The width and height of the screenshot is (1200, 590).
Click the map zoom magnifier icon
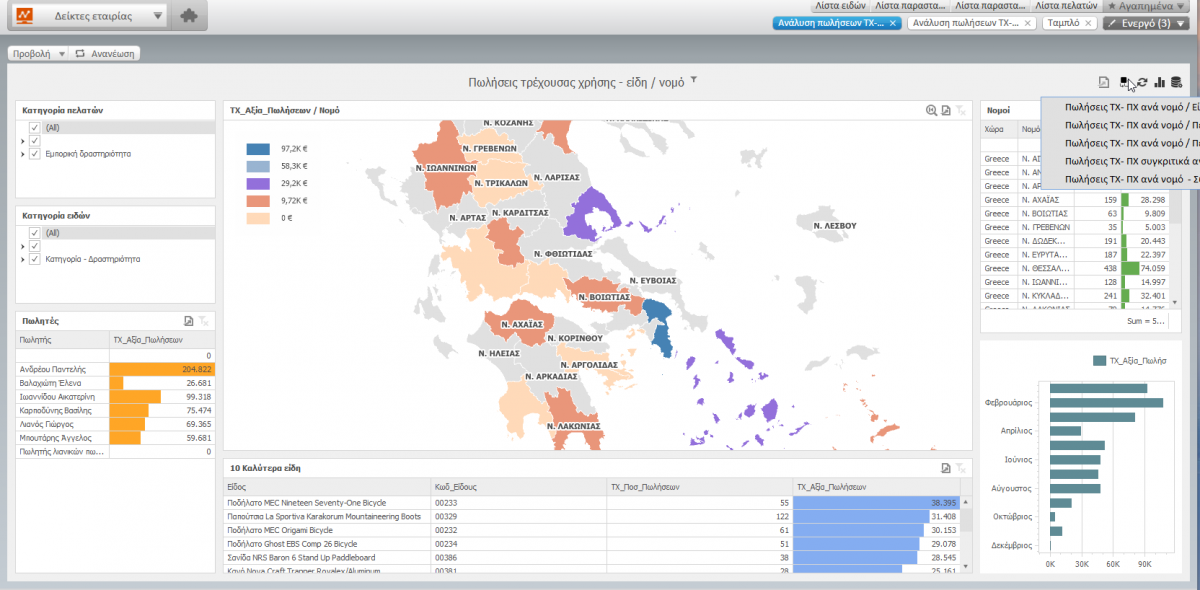tap(931, 110)
